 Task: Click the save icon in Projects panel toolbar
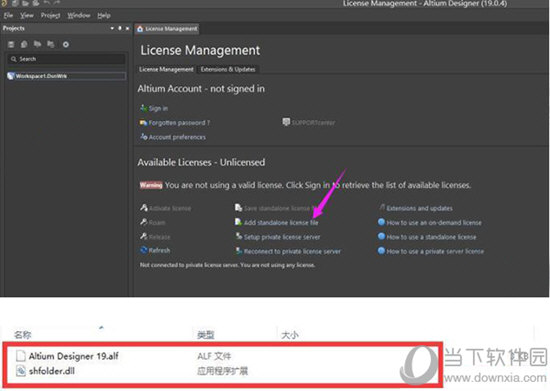(x=11, y=44)
